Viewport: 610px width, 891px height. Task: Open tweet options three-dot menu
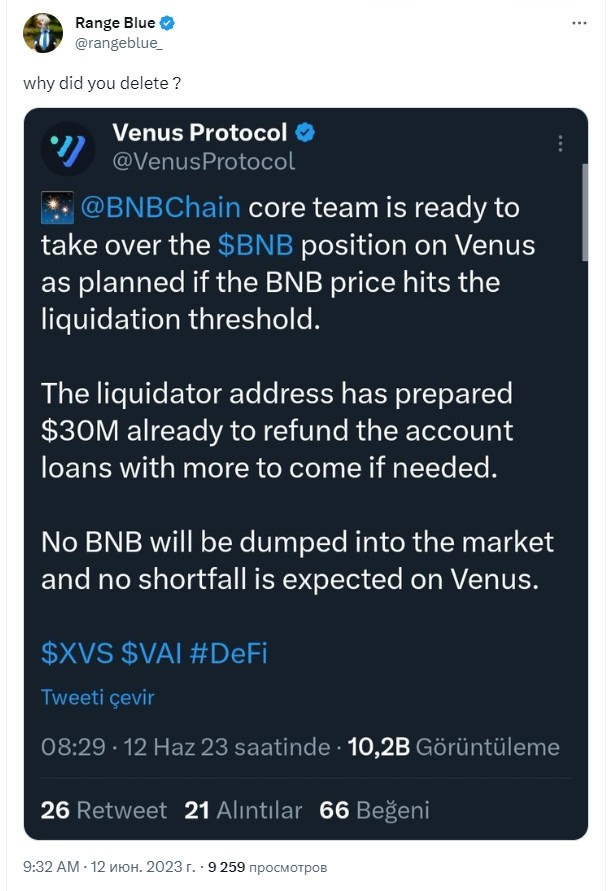(x=579, y=23)
